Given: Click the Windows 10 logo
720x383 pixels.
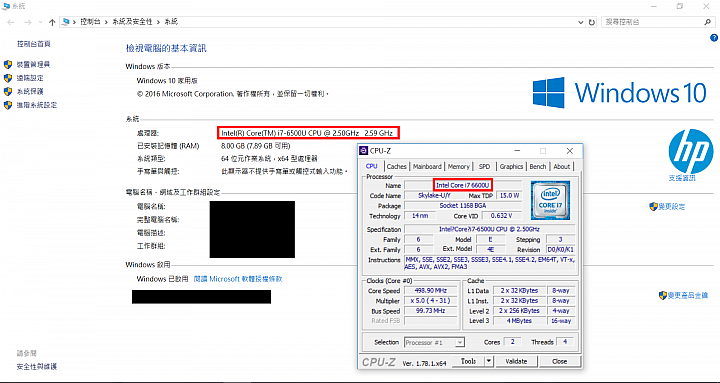Looking at the screenshot, I should [619, 92].
